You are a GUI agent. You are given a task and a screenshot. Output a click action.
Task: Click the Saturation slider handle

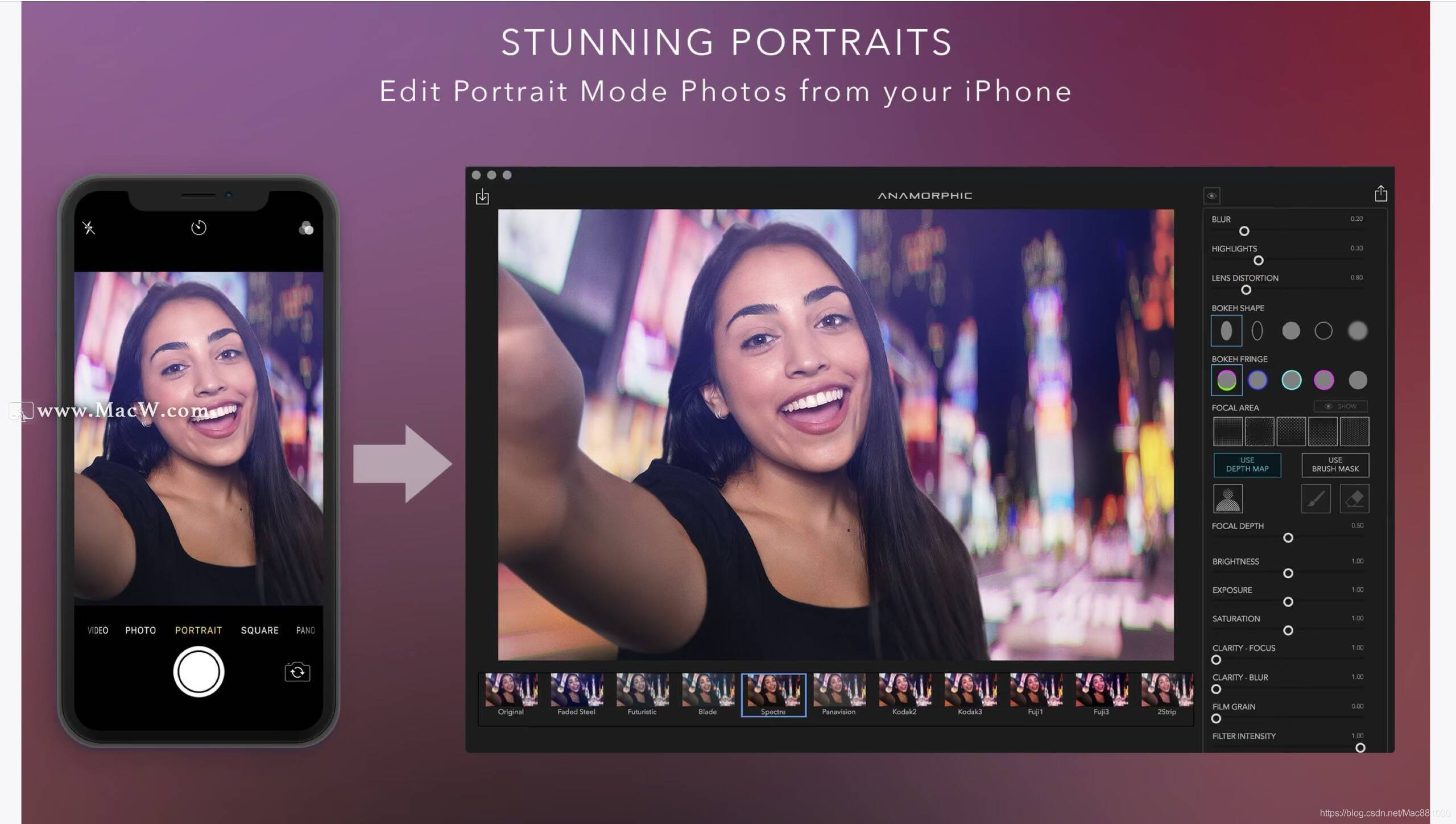[1288, 631]
